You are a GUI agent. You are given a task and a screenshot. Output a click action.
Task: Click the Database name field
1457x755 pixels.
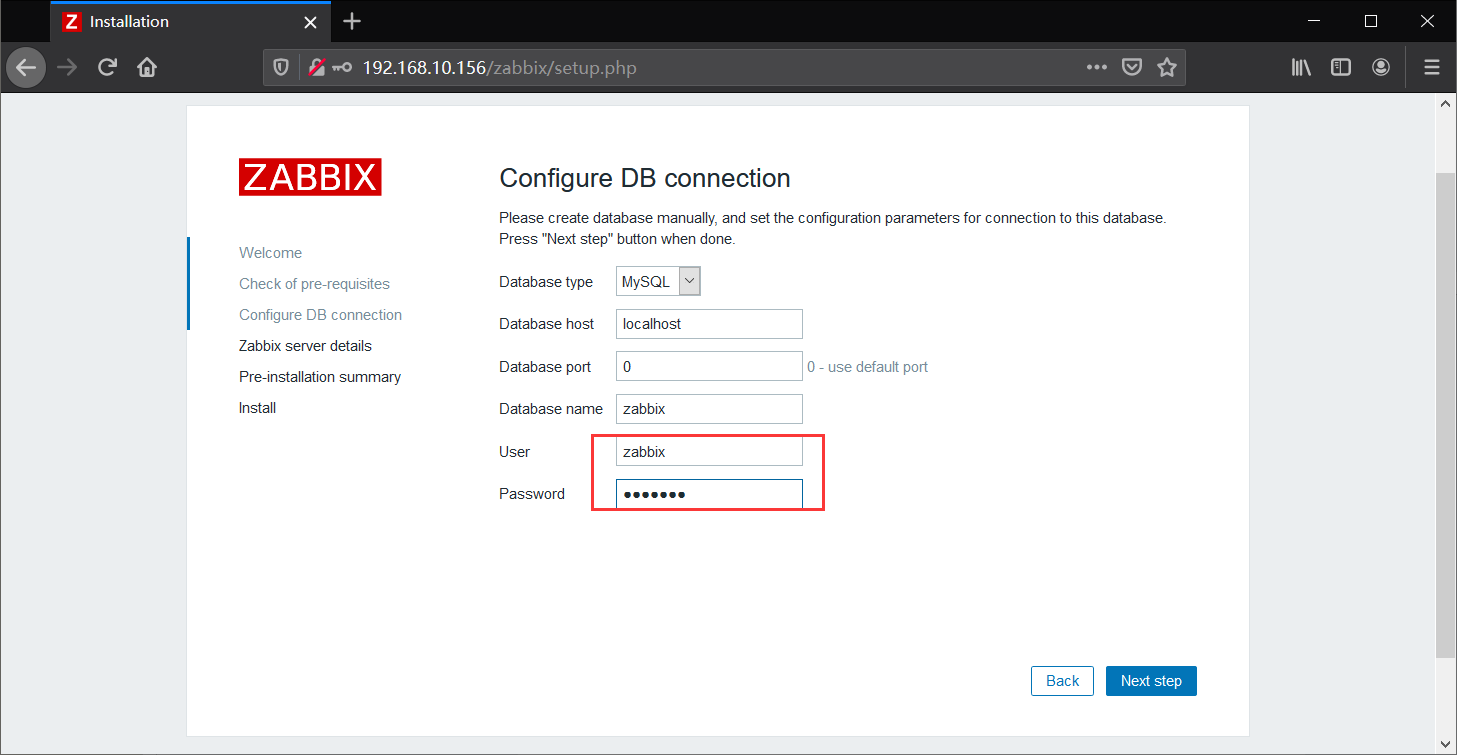tap(709, 409)
